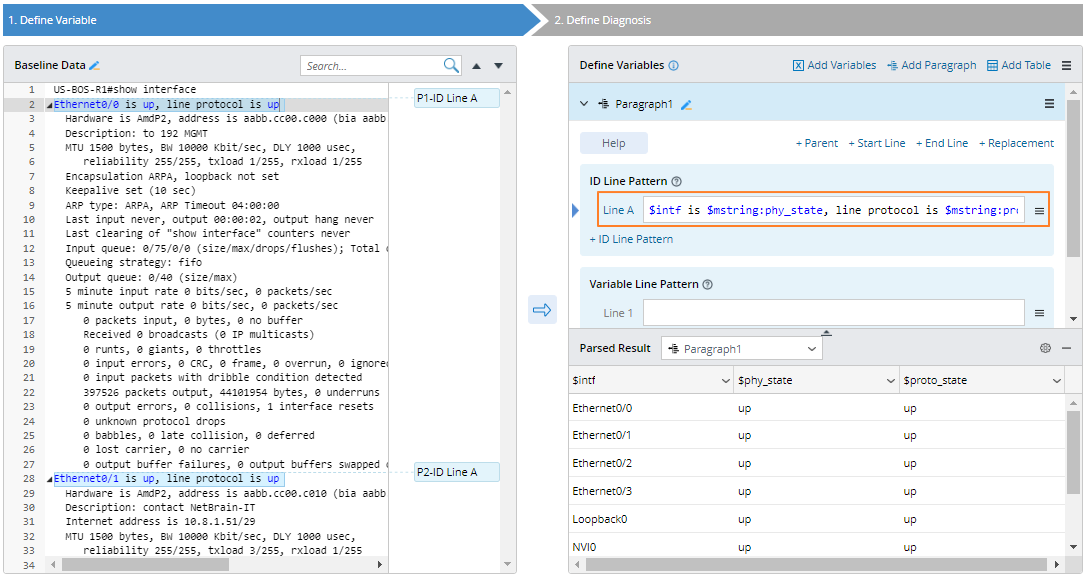Jump to next search match with down arrow
This screenshot has height=579, width=1087.
tap(498, 66)
